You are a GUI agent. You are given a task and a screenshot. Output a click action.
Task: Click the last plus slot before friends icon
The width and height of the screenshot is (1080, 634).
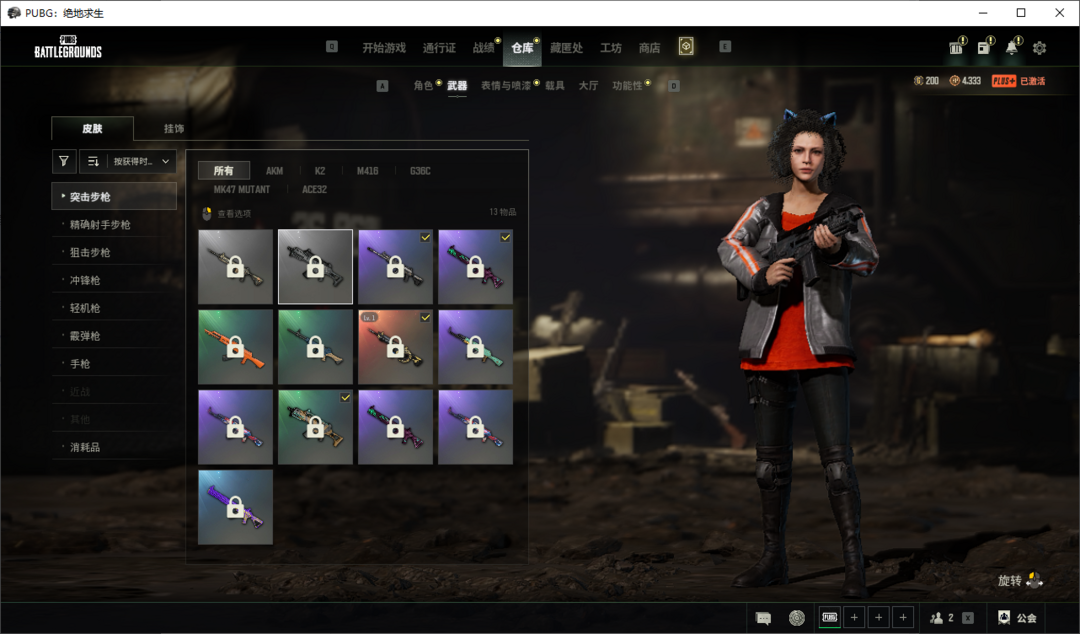903,617
